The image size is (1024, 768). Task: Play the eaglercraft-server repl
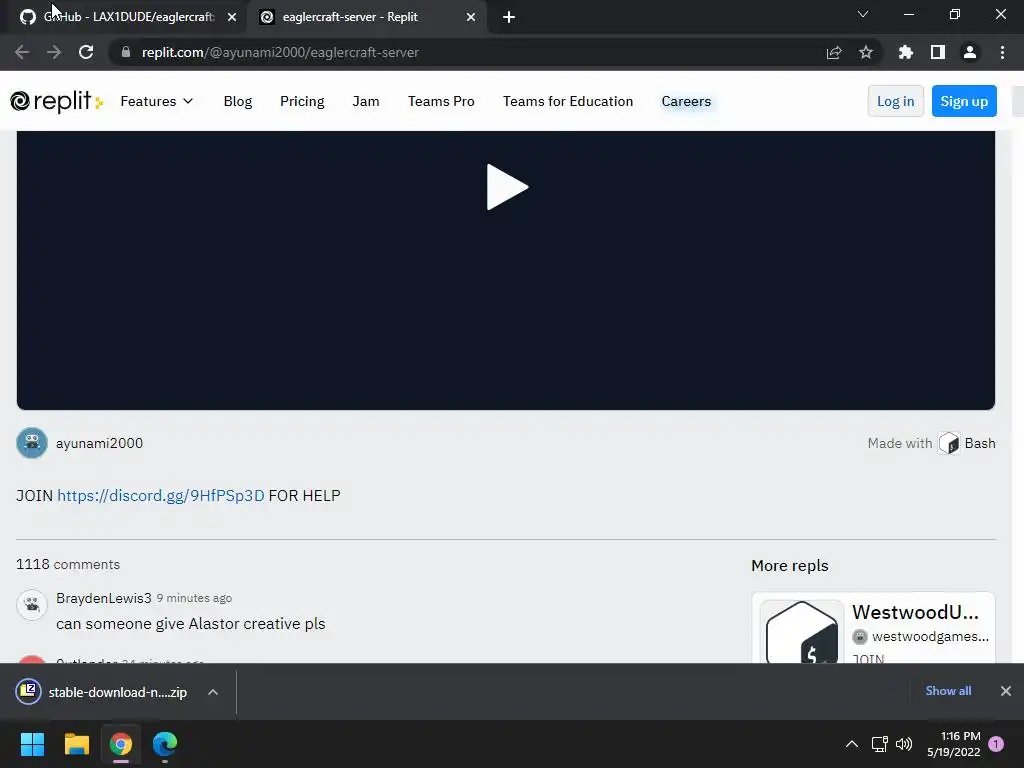pyautogui.click(x=507, y=187)
